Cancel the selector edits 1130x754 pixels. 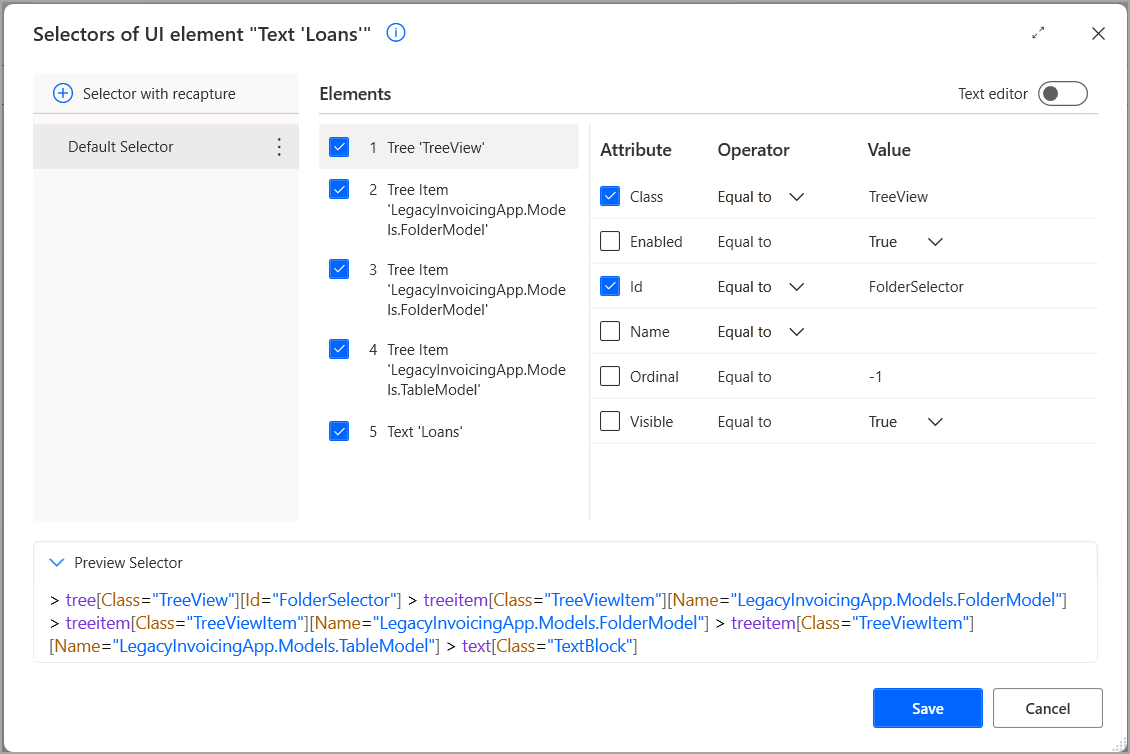[1047, 707]
